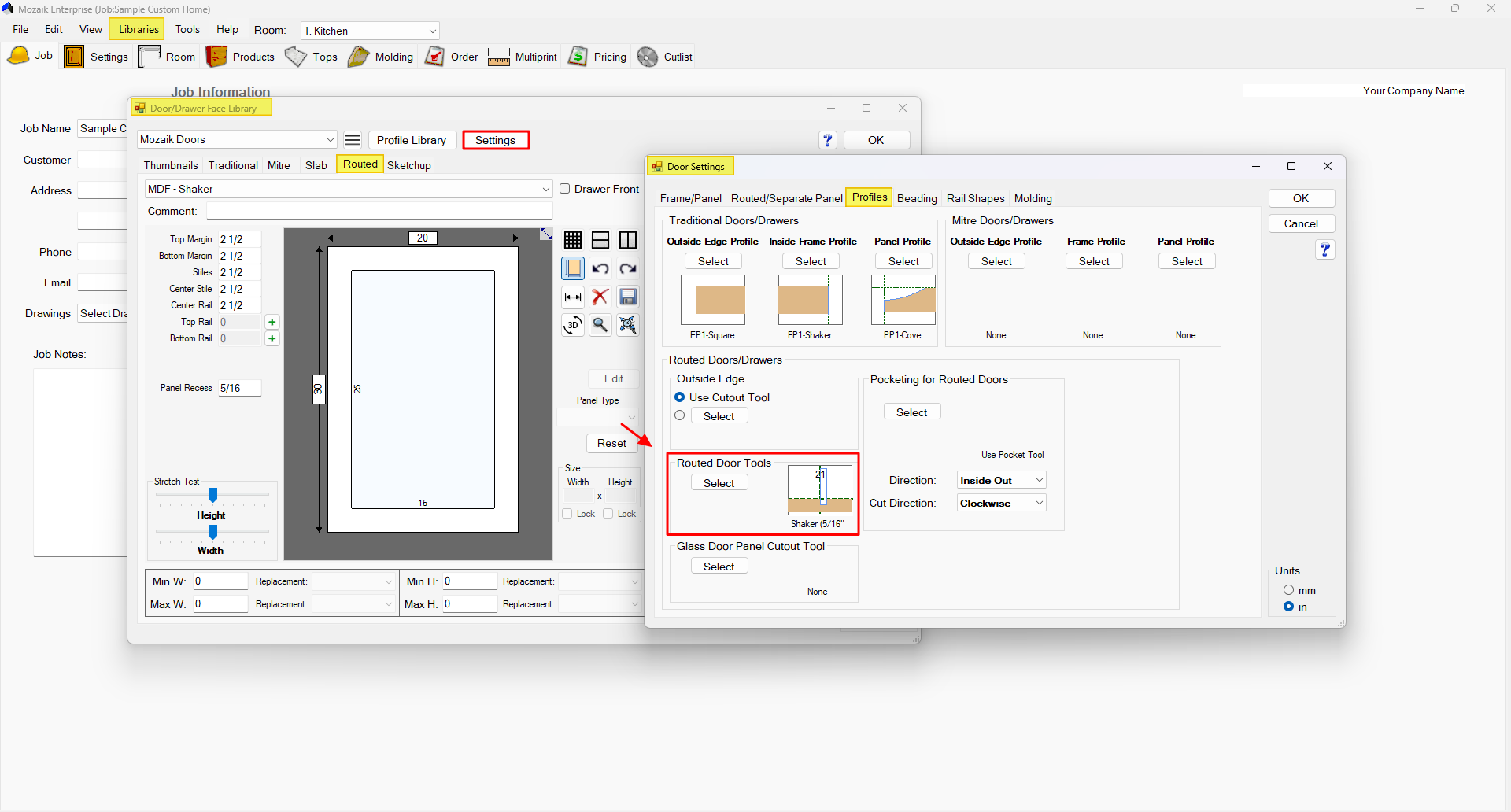Click the grid layout icon

click(x=573, y=240)
